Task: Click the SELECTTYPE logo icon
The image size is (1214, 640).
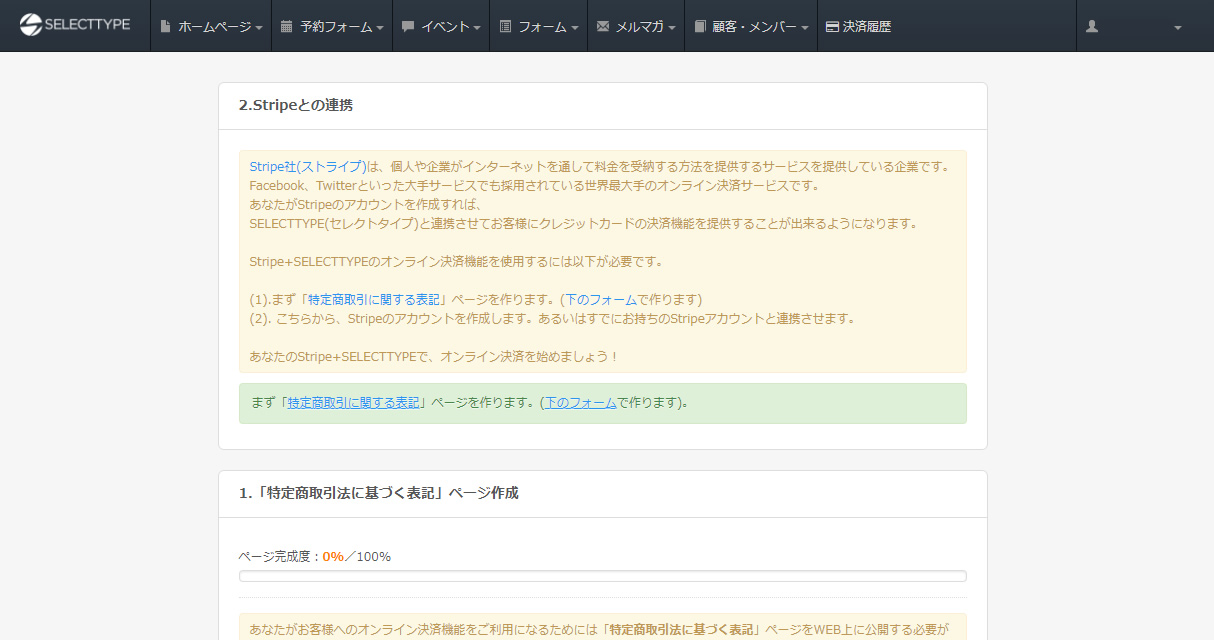Action: 31,25
